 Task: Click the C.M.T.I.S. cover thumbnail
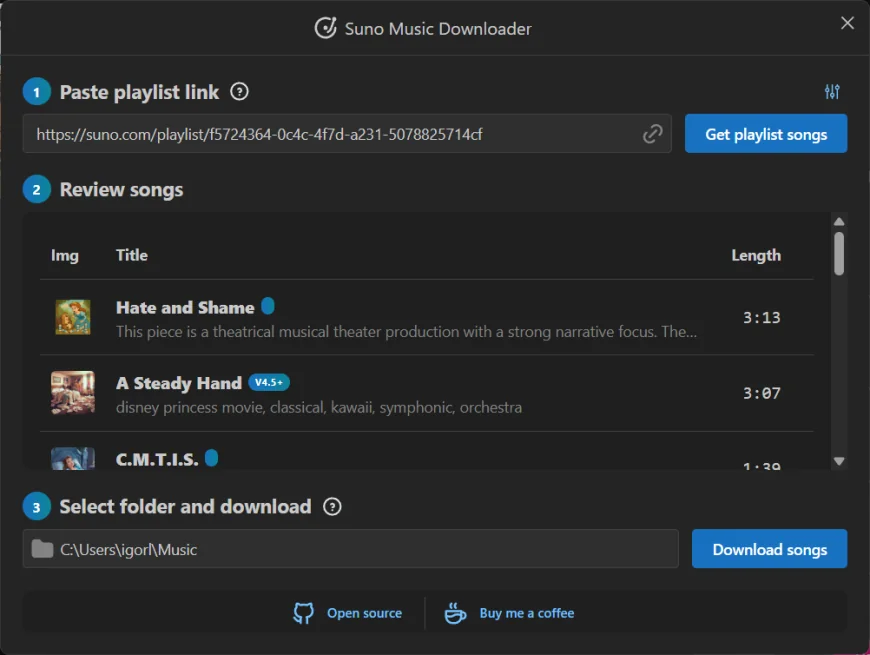click(73, 459)
